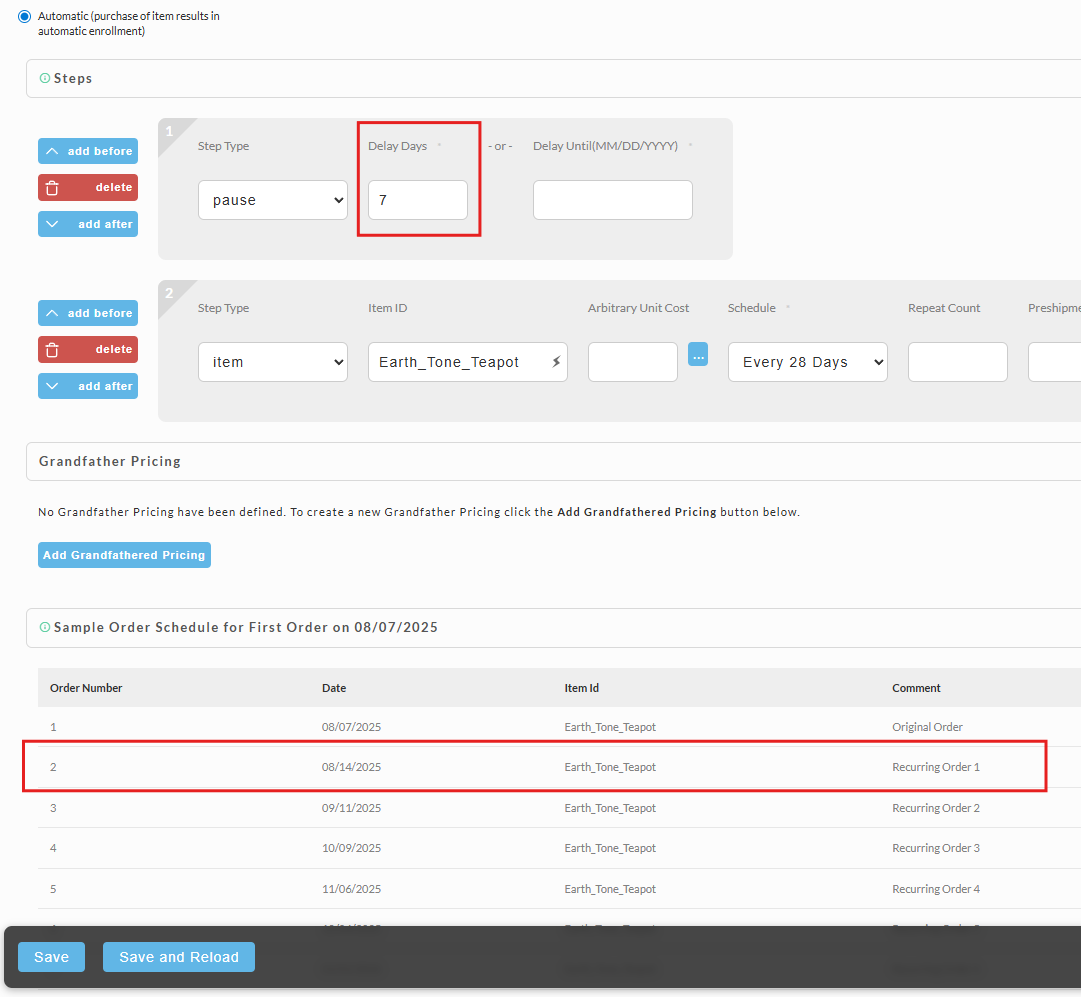Click info icon beside Sample Order Schedule
This screenshot has height=997, width=1081.
click(x=45, y=627)
